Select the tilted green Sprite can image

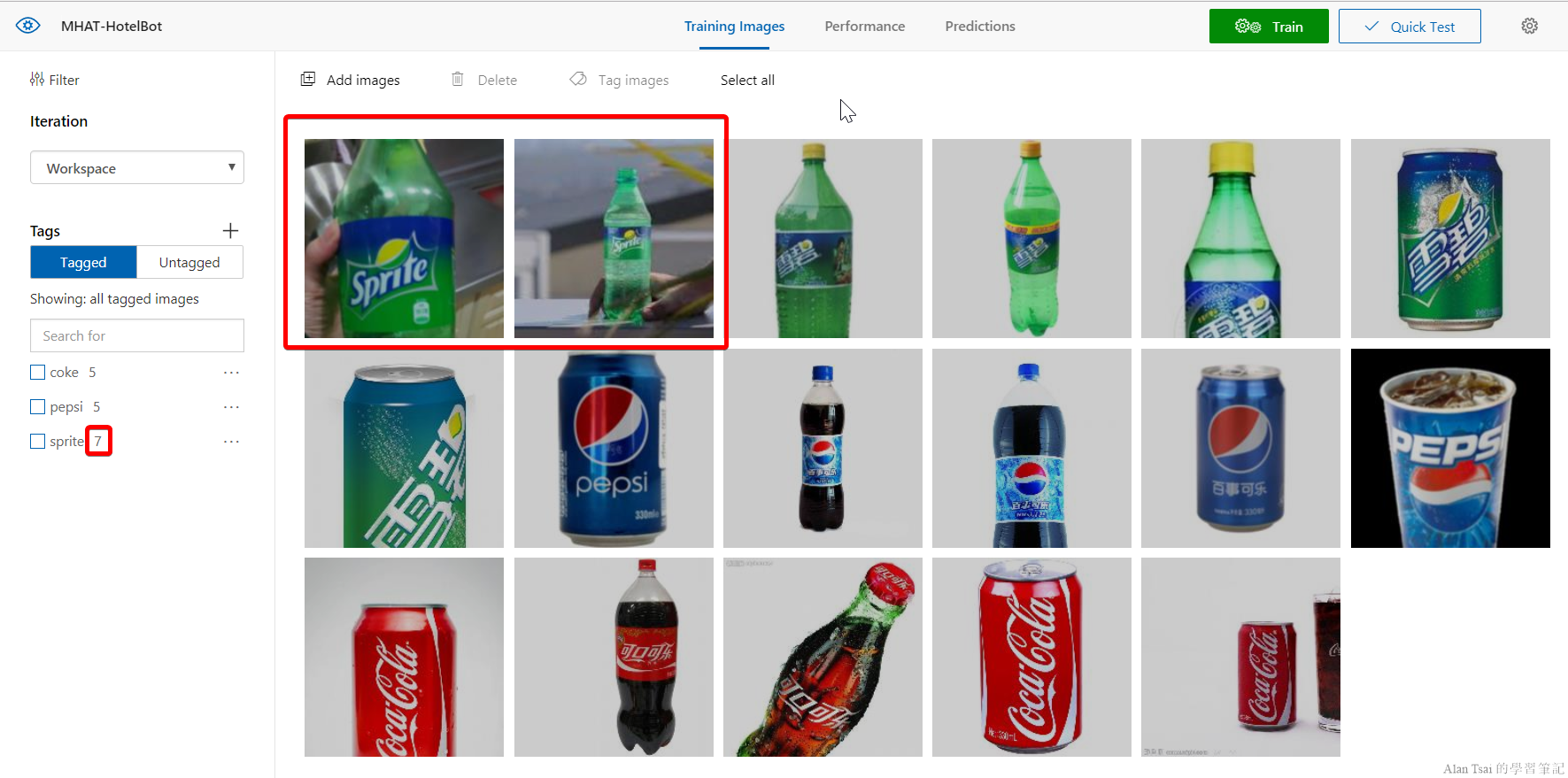[404, 448]
